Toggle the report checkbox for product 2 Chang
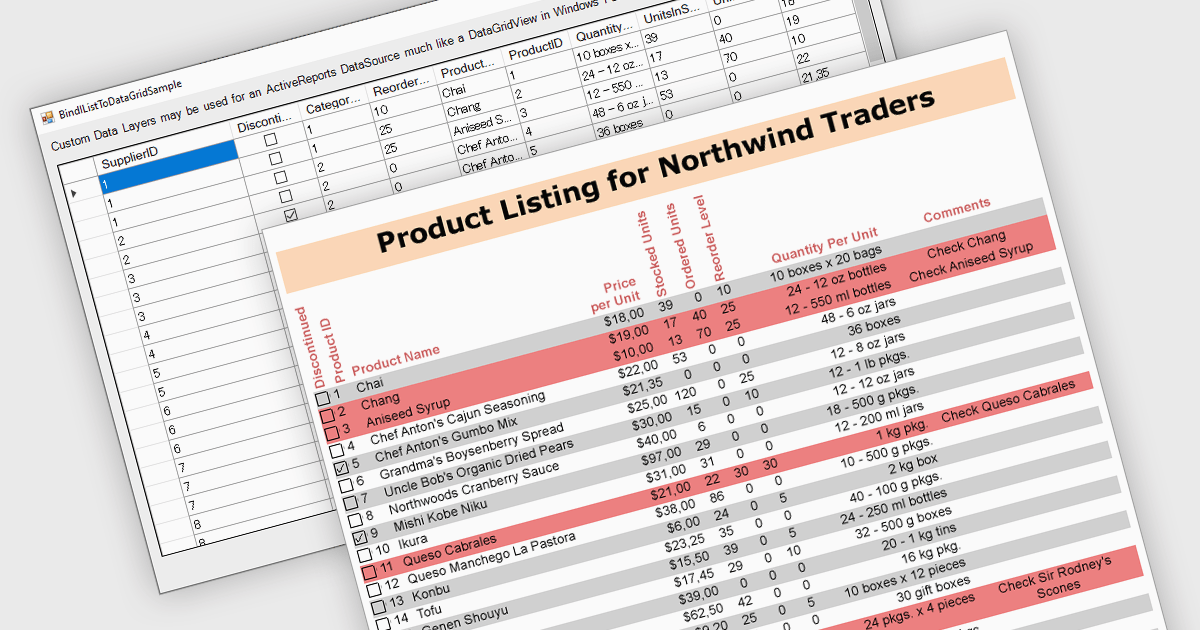This screenshot has height=630, width=1200. click(328, 417)
